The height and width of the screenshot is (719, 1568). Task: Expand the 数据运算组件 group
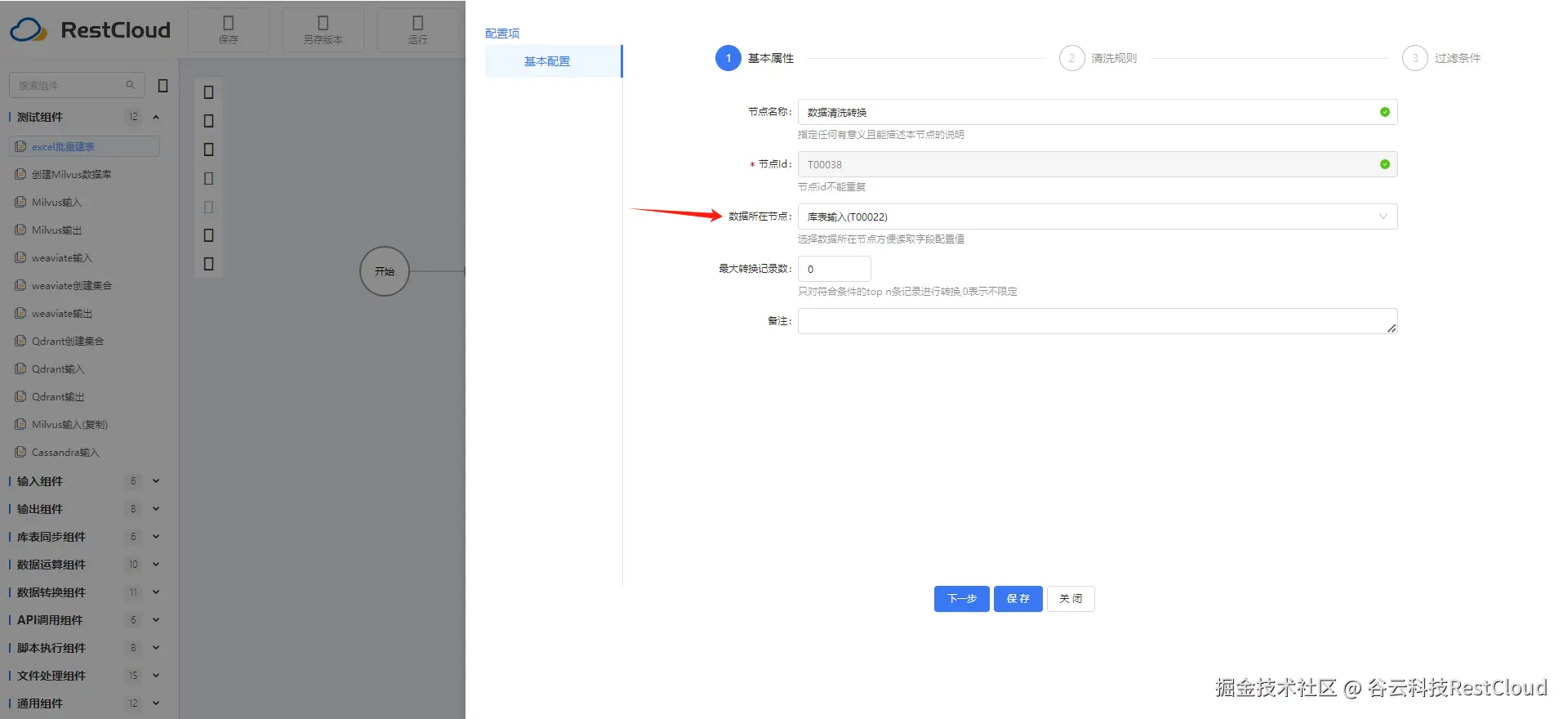pyautogui.click(x=155, y=565)
